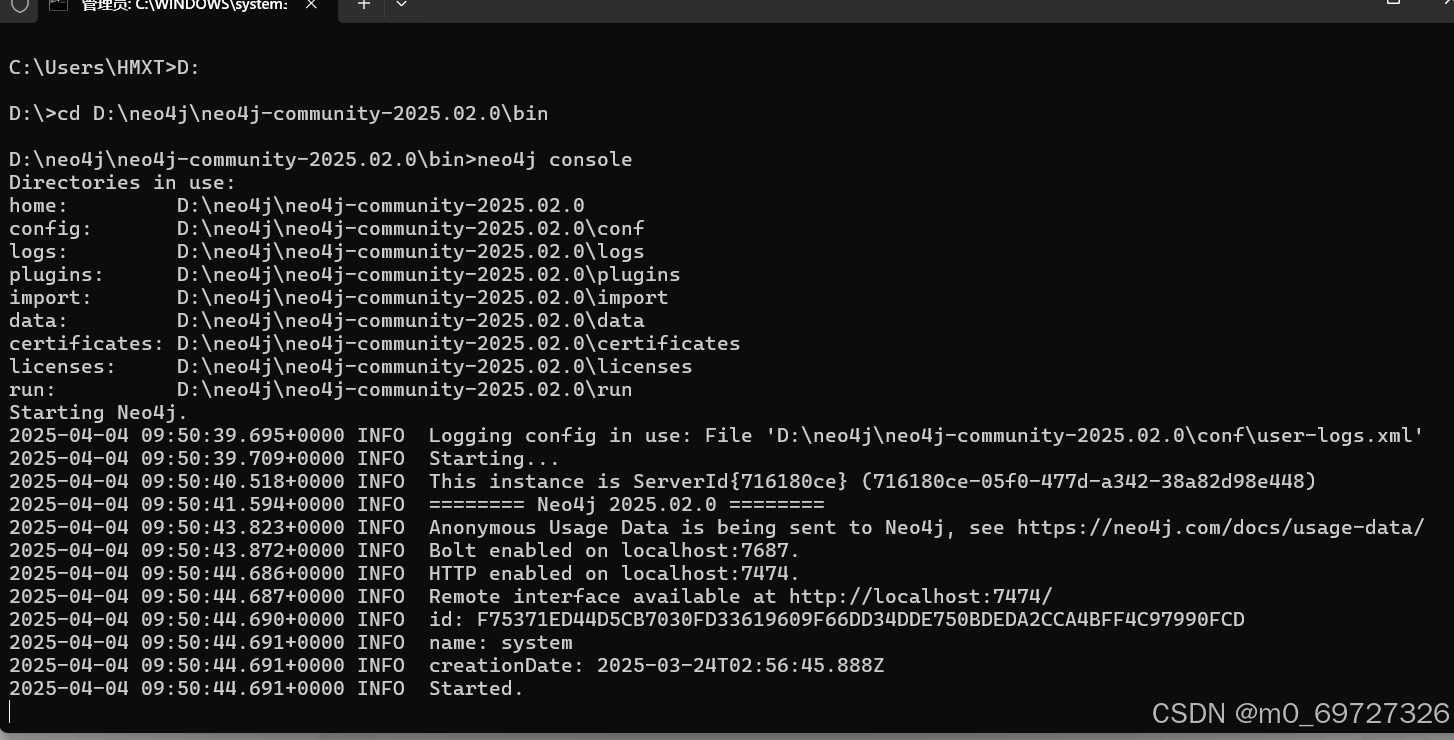Expand the terminal settings menu via the chevron
This screenshot has width=1454, height=740.
tap(401, 6)
